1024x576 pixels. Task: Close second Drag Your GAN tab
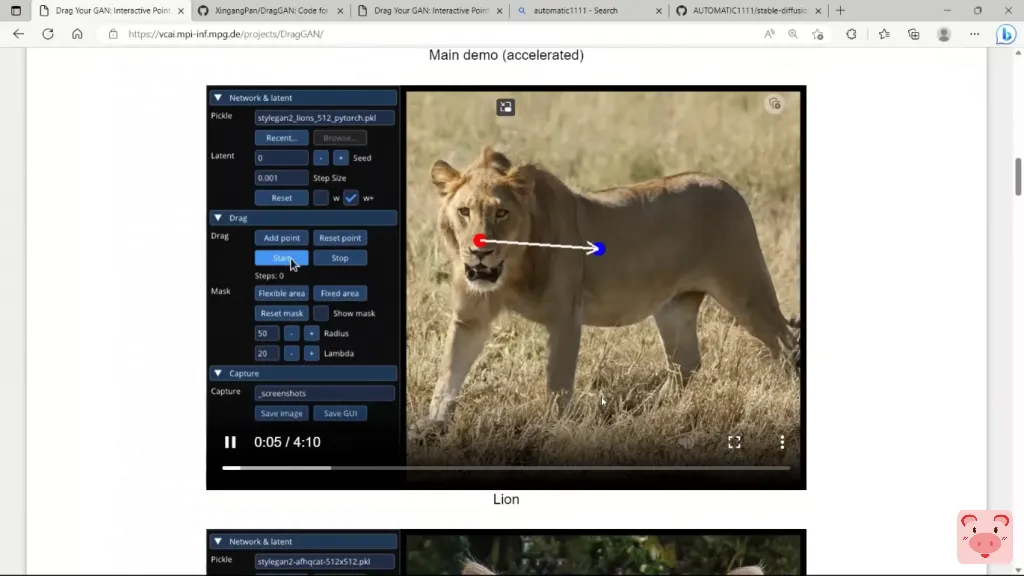500,10
